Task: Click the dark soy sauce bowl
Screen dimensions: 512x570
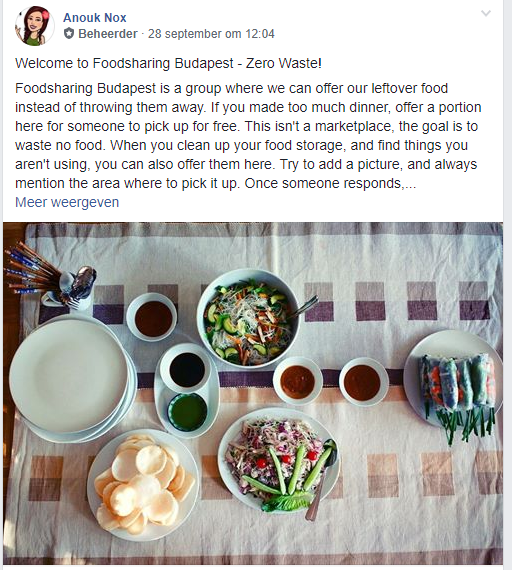Action: pyautogui.click(x=187, y=369)
